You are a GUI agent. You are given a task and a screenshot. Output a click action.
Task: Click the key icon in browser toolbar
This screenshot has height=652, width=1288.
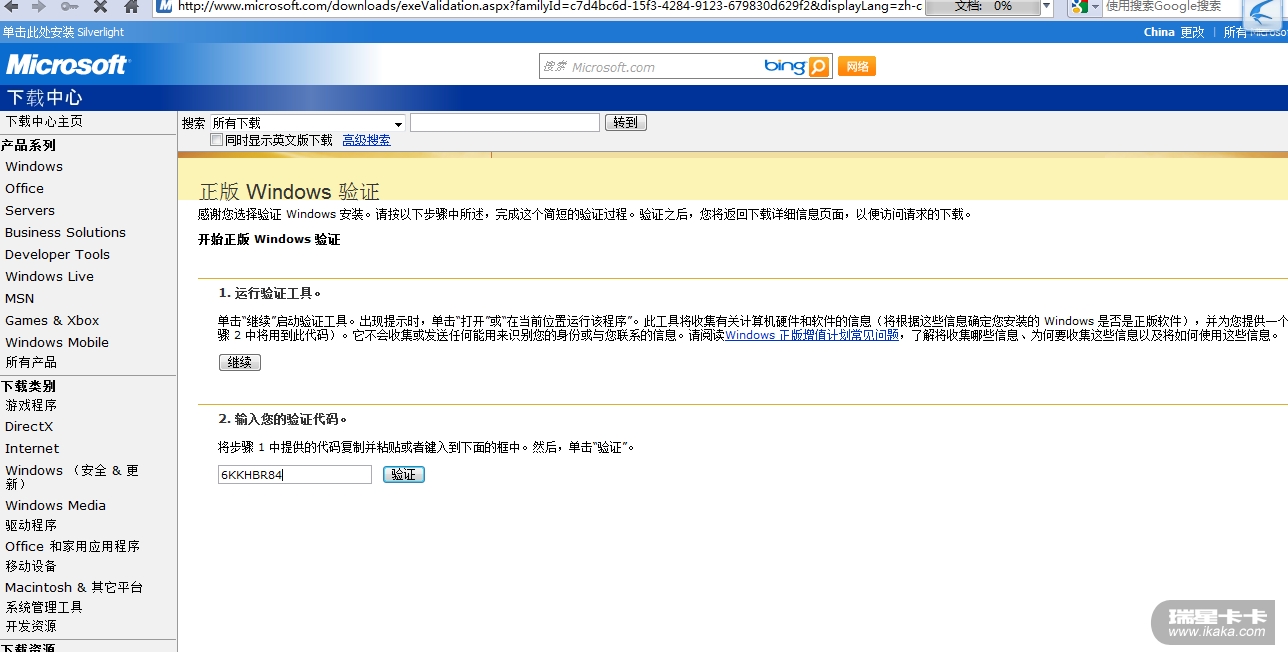click(69, 6)
